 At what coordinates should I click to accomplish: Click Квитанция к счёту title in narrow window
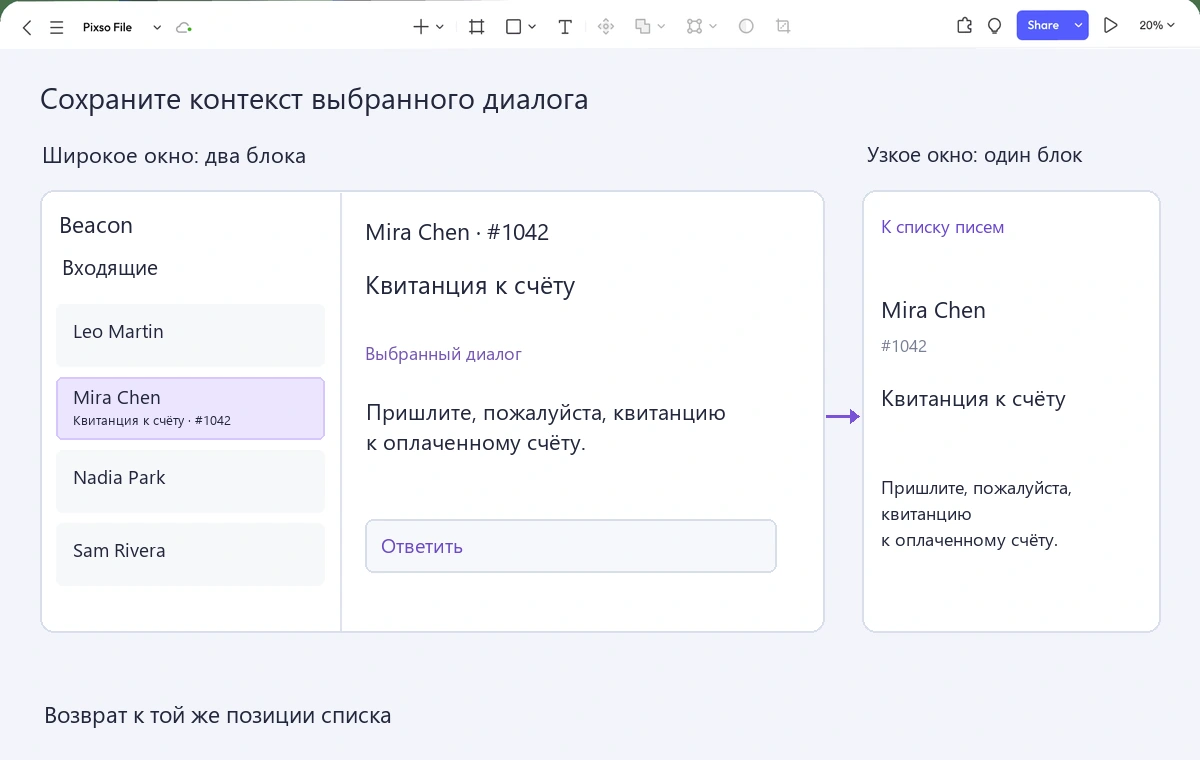[x=973, y=399]
